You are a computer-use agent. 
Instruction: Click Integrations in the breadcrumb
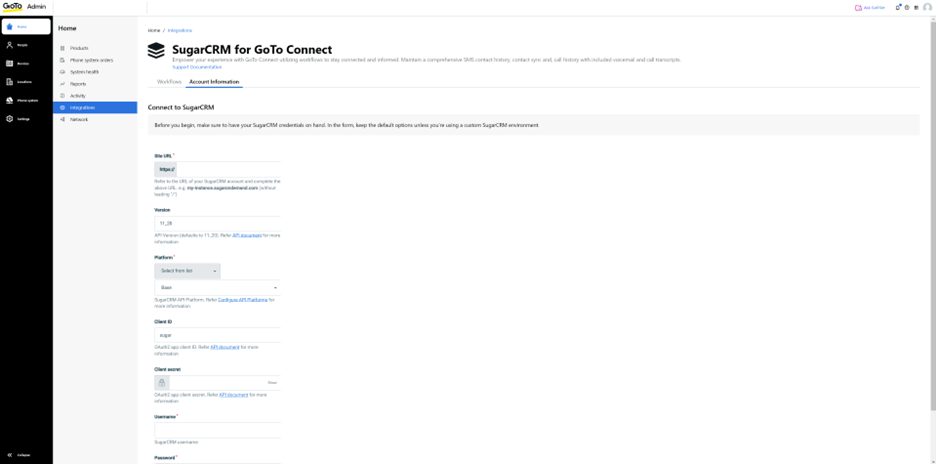pyautogui.click(x=180, y=31)
